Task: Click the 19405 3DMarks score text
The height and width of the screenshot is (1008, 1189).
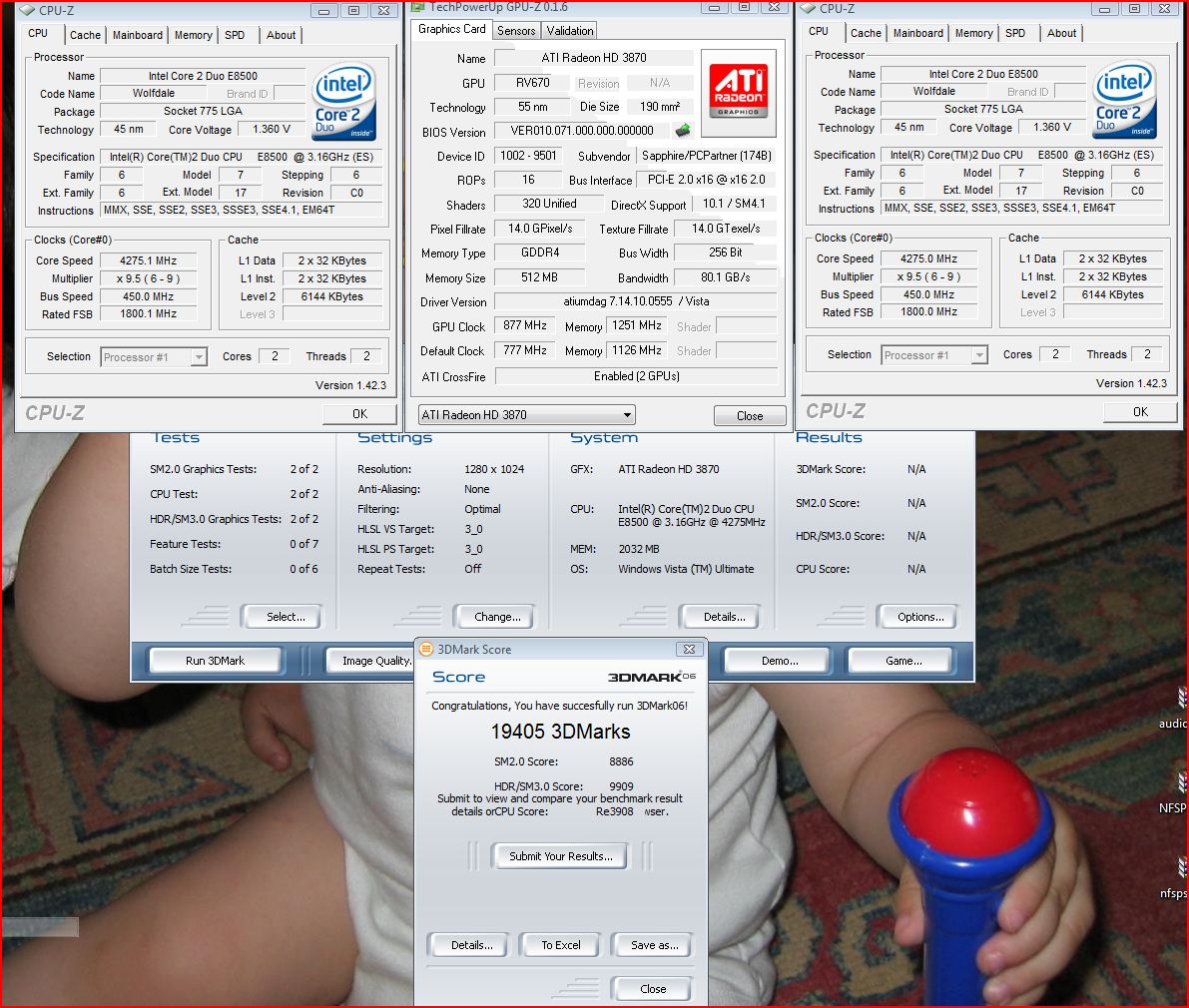Action: click(560, 732)
